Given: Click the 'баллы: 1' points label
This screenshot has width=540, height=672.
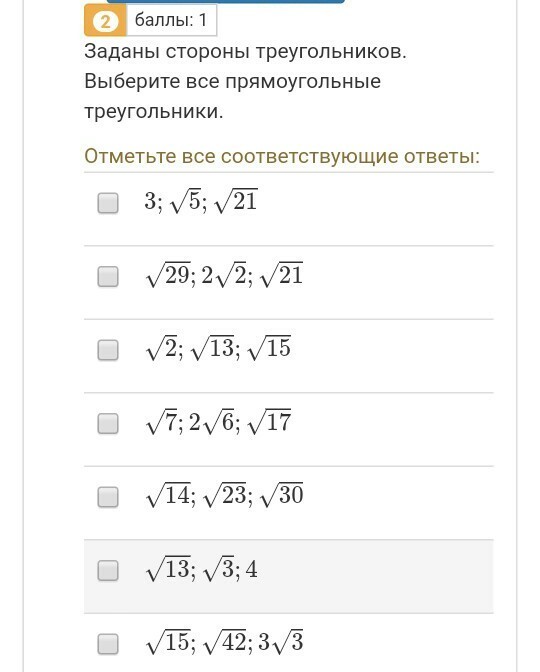Looking at the screenshot, I should pyautogui.click(x=171, y=20).
